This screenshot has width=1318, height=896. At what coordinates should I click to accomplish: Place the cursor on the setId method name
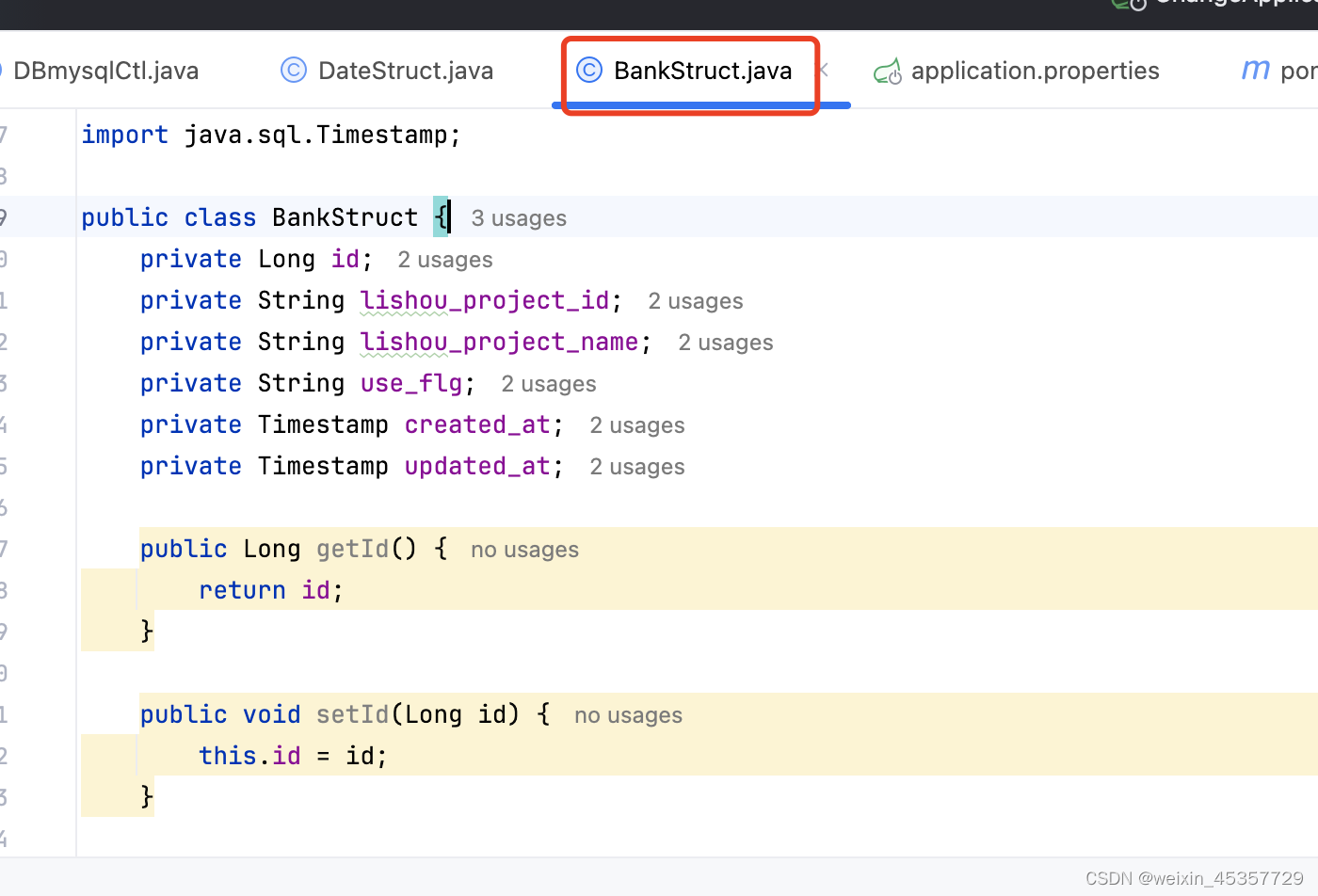click(x=352, y=714)
